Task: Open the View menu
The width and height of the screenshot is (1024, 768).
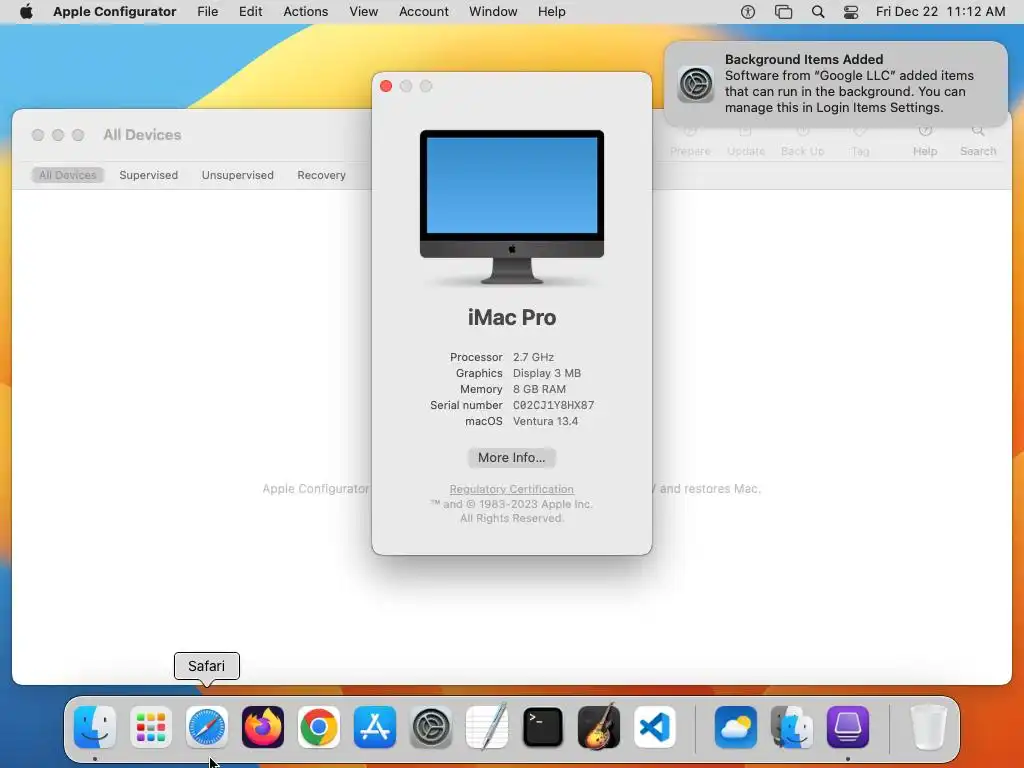Action: [x=363, y=12]
